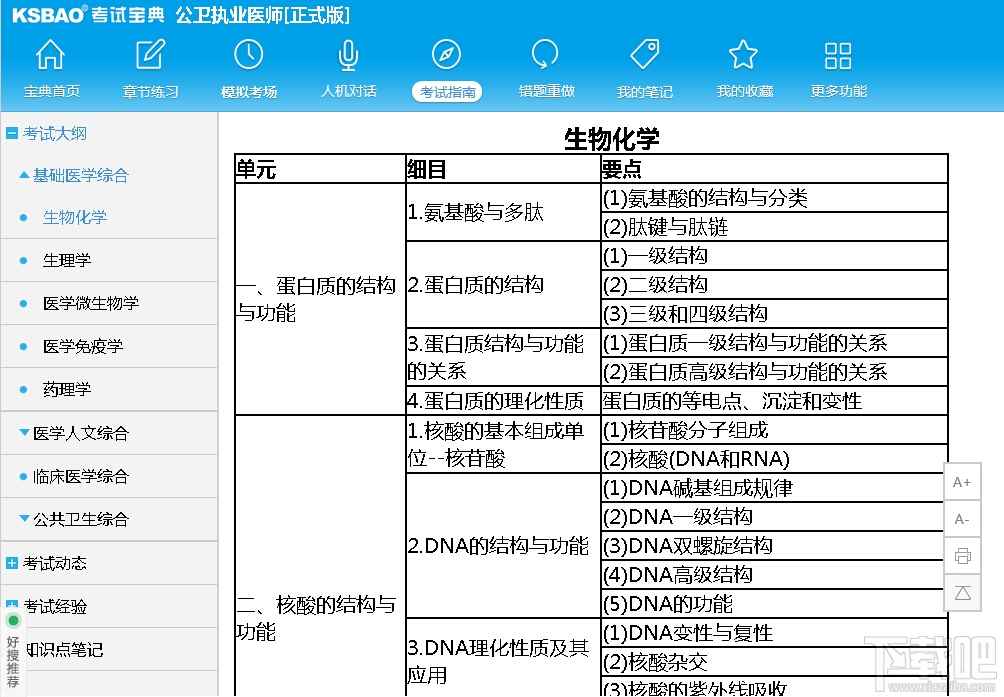
Task: Open 我的笔记 tag icon
Action: pyautogui.click(x=645, y=54)
